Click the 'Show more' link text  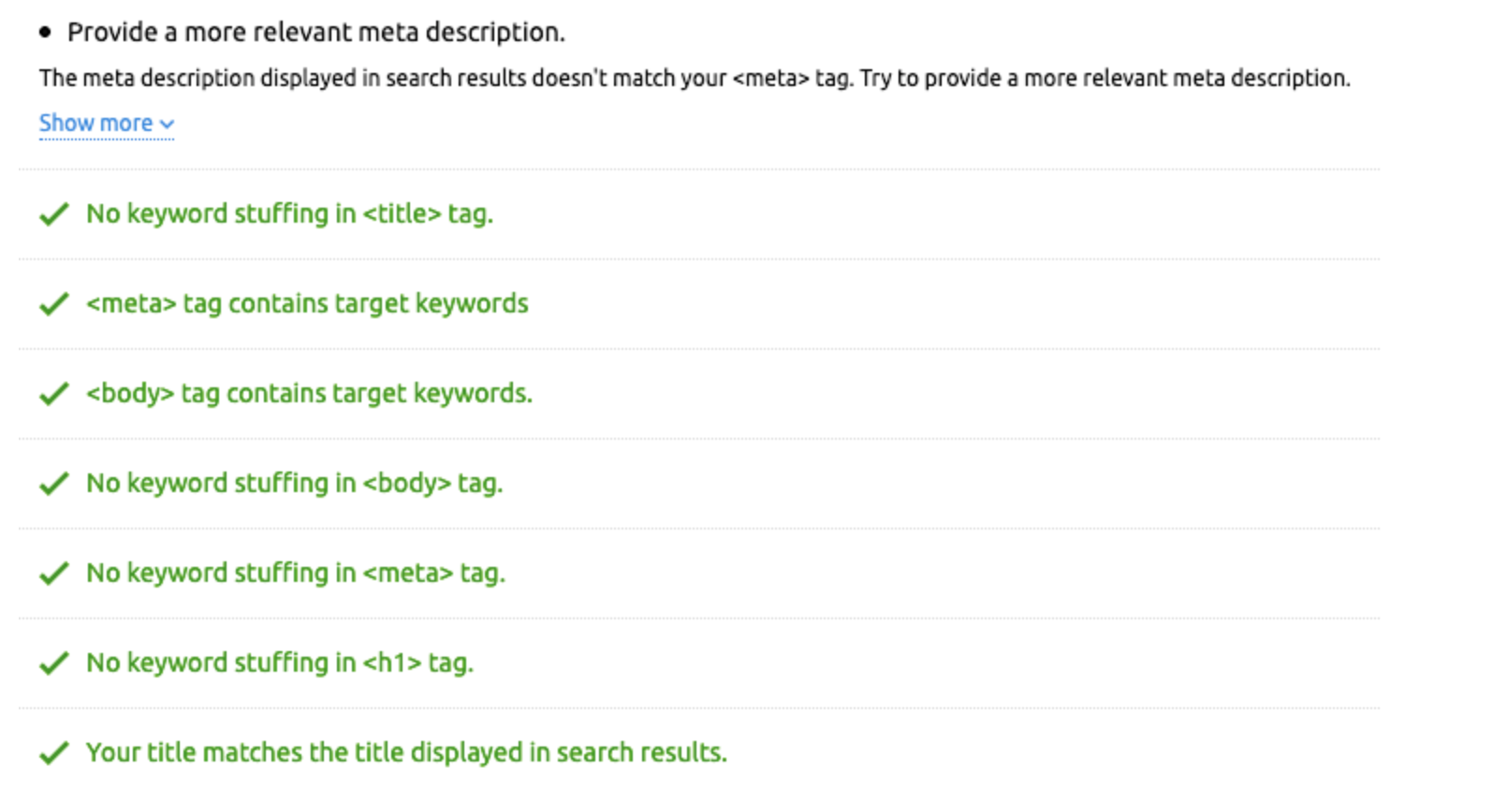(x=95, y=123)
